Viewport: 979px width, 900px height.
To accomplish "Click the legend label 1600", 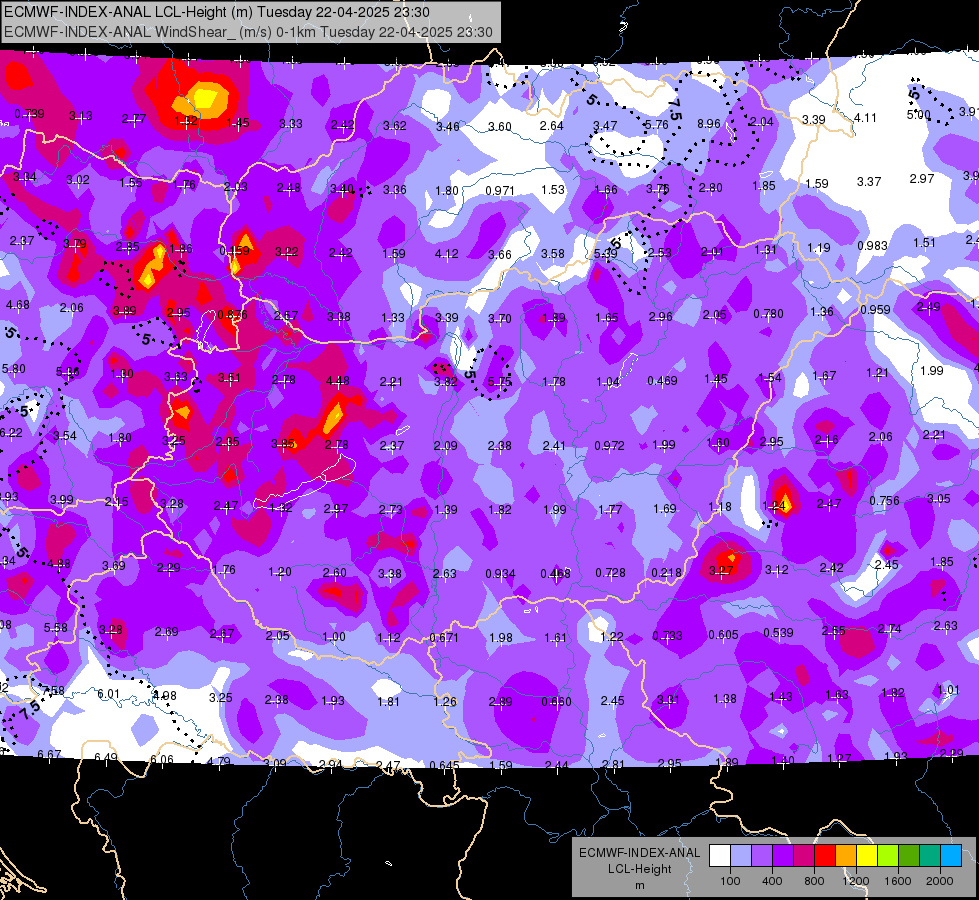I will tap(898, 881).
